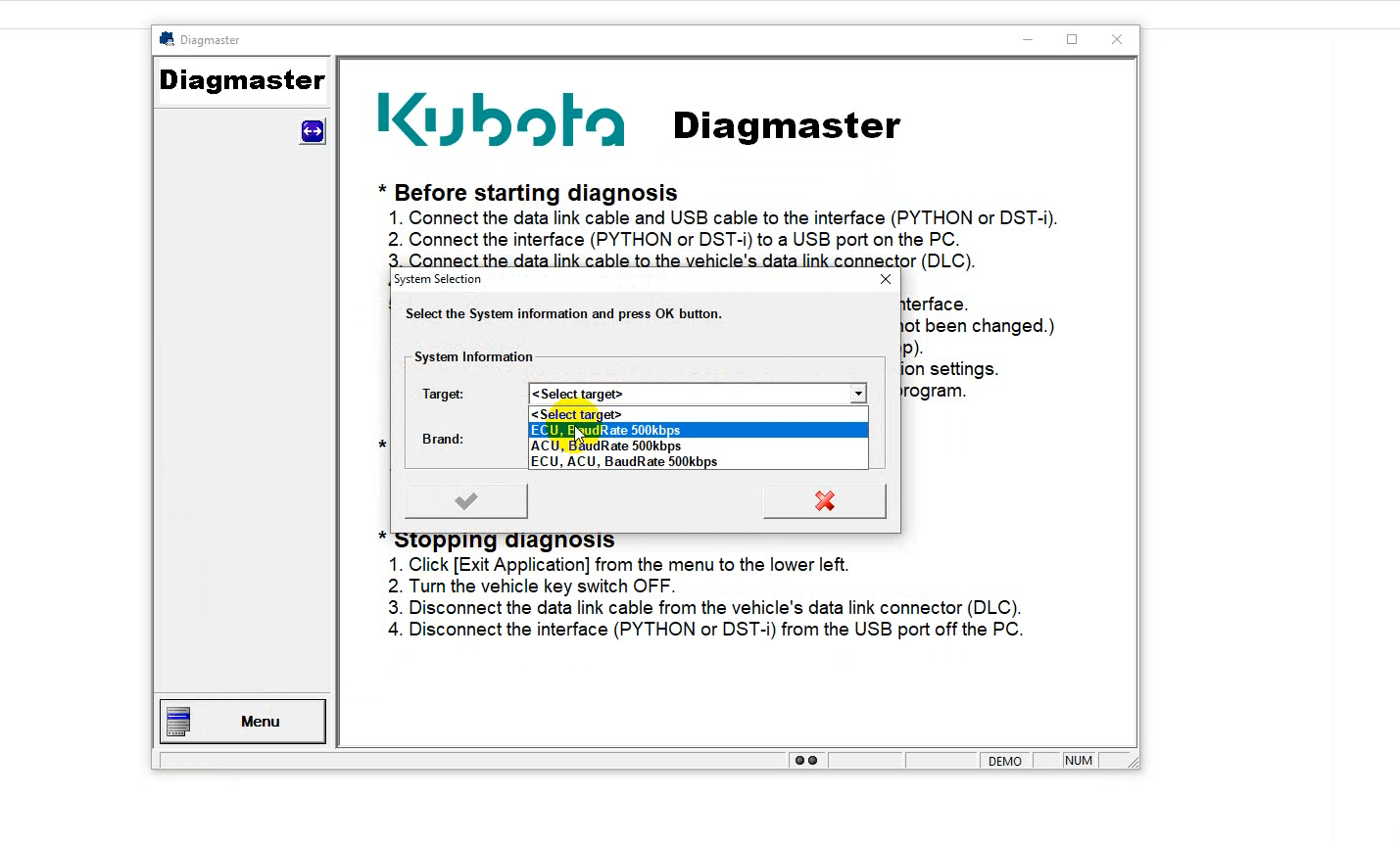Viewport: 1400px width, 846px height.
Task: Select 'ECU, ACU, BaudRate 500kbps' option
Action: 699,461
